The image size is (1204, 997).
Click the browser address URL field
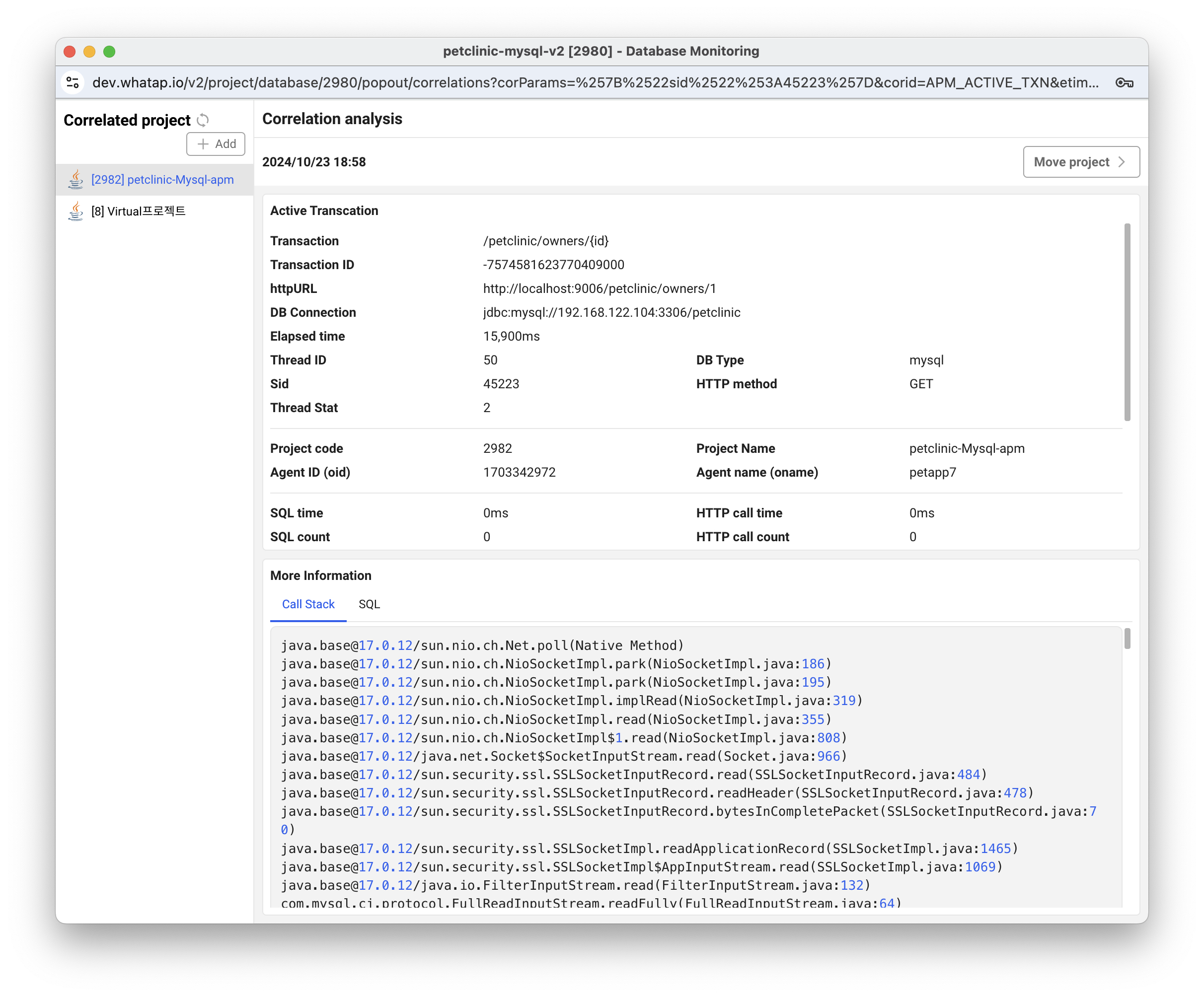595,82
